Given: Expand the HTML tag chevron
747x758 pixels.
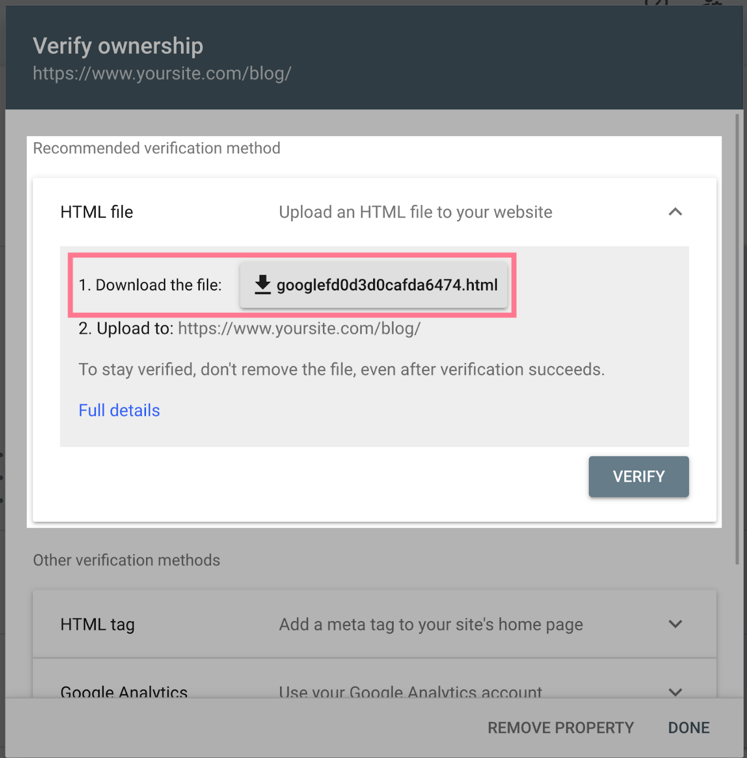Looking at the screenshot, I should (675, 624).
